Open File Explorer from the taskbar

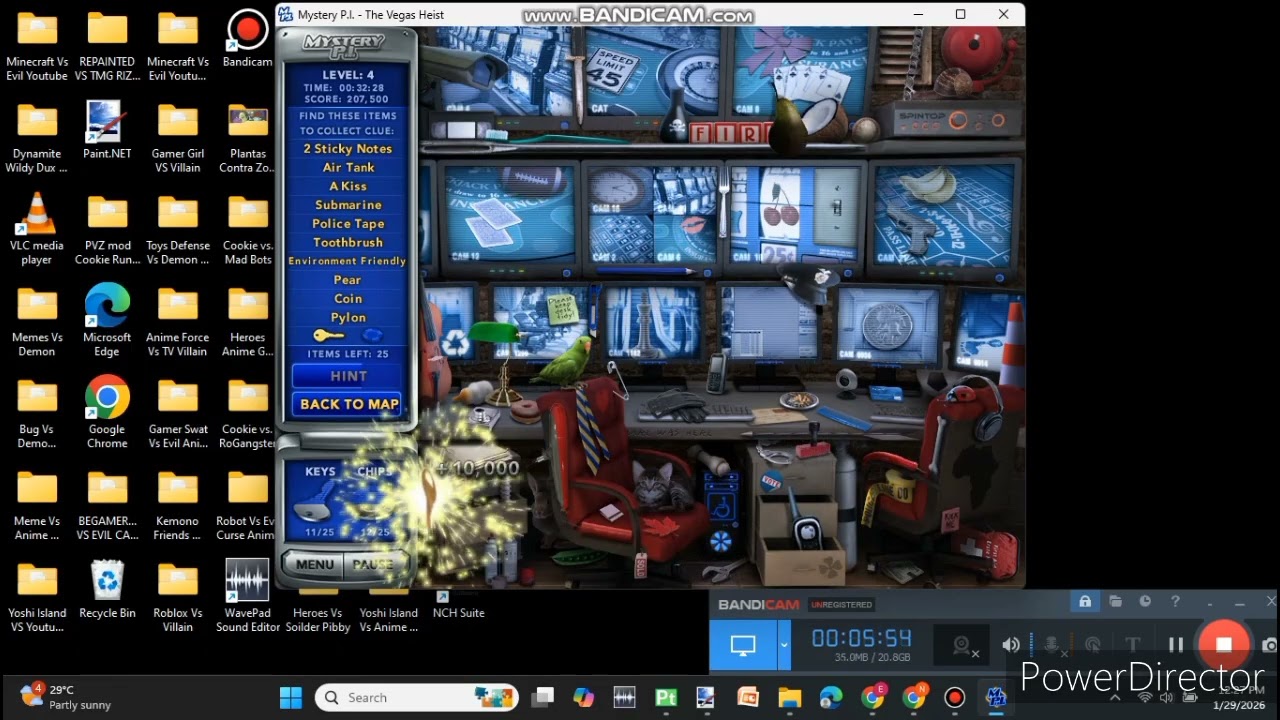coord(789,697)
